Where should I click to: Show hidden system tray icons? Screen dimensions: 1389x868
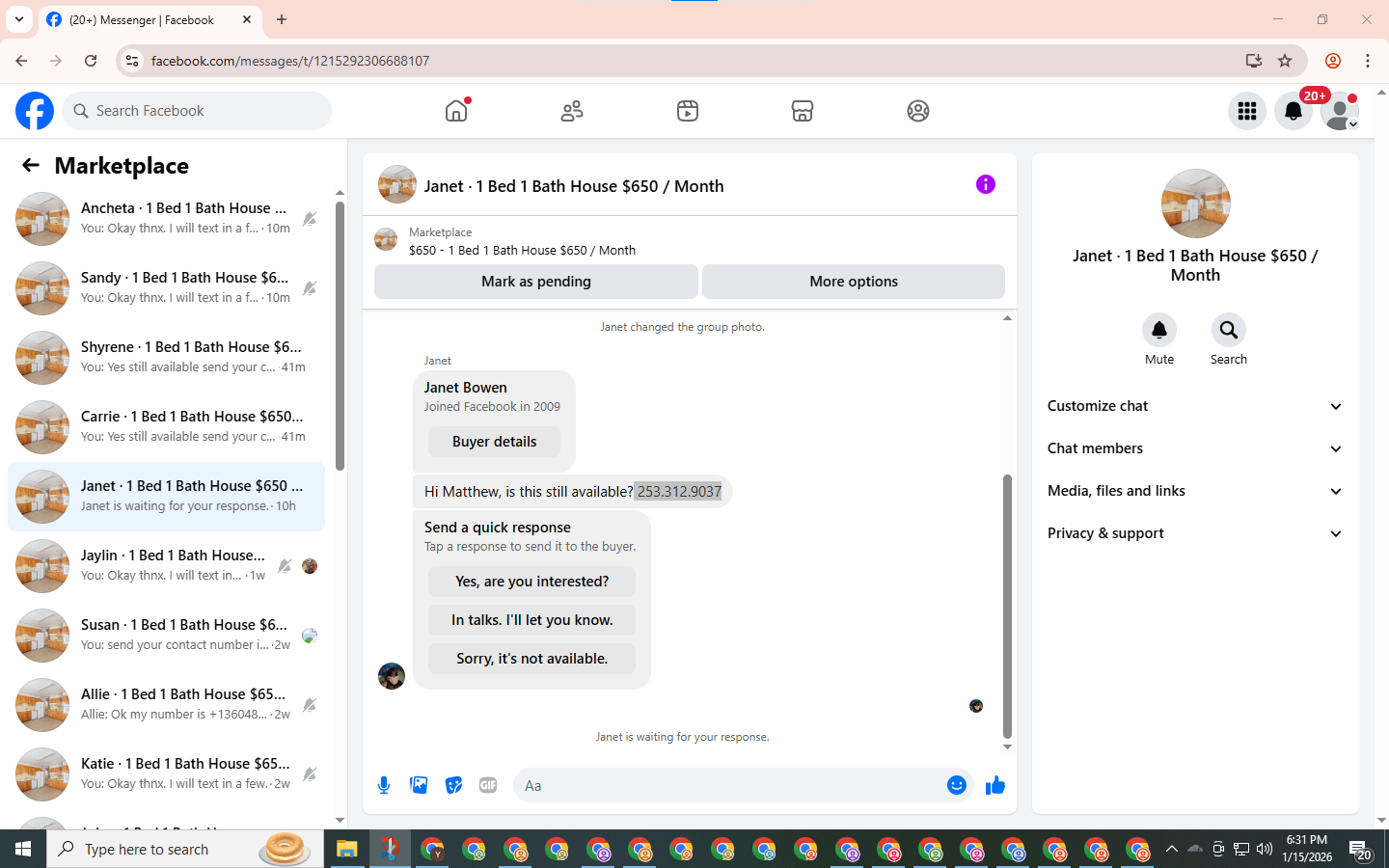click(x=1171, y=849)
